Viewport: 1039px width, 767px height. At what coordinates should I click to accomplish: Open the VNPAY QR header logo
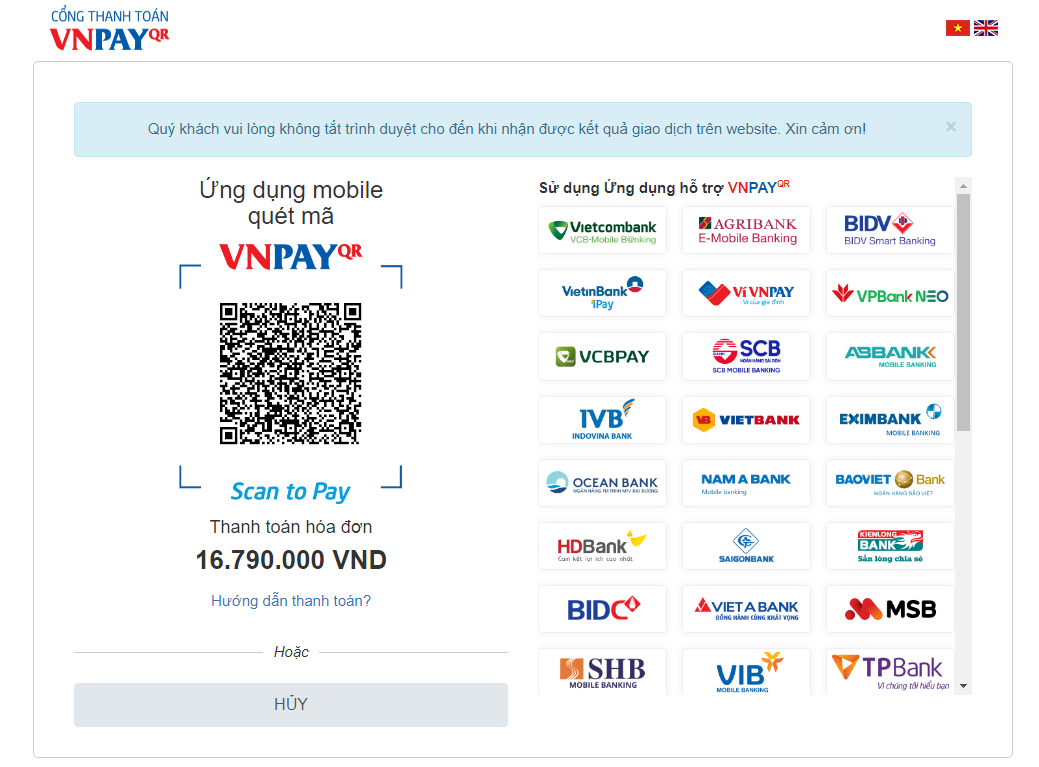(110, 30)
